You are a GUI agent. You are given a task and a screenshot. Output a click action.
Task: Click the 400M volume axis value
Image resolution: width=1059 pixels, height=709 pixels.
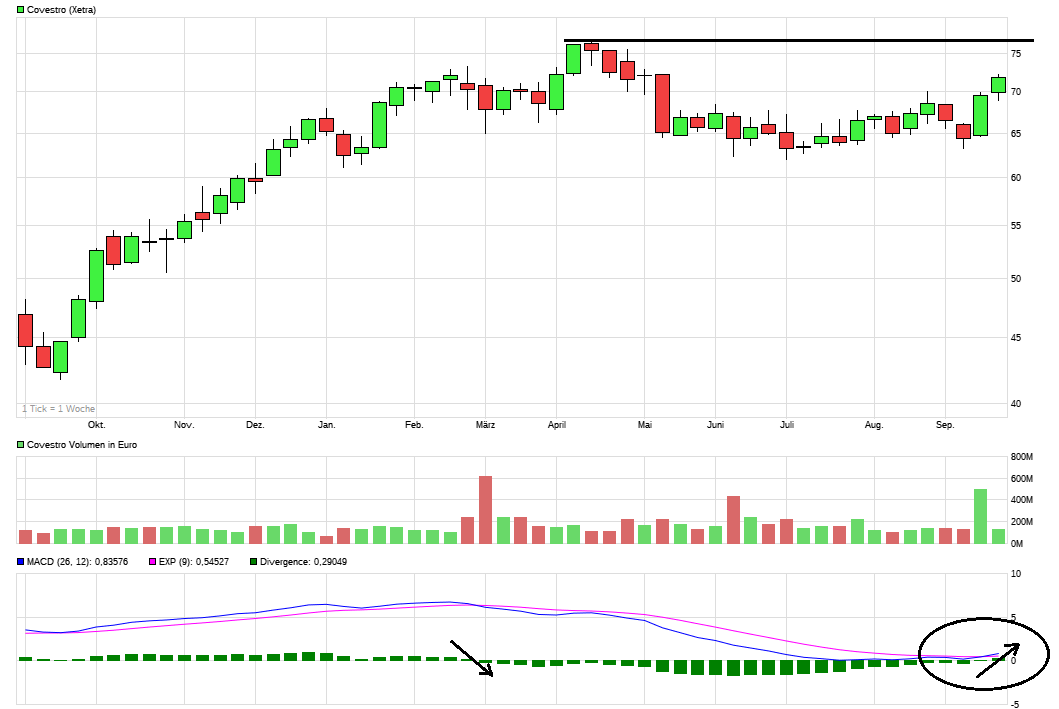click(1022, 500)
